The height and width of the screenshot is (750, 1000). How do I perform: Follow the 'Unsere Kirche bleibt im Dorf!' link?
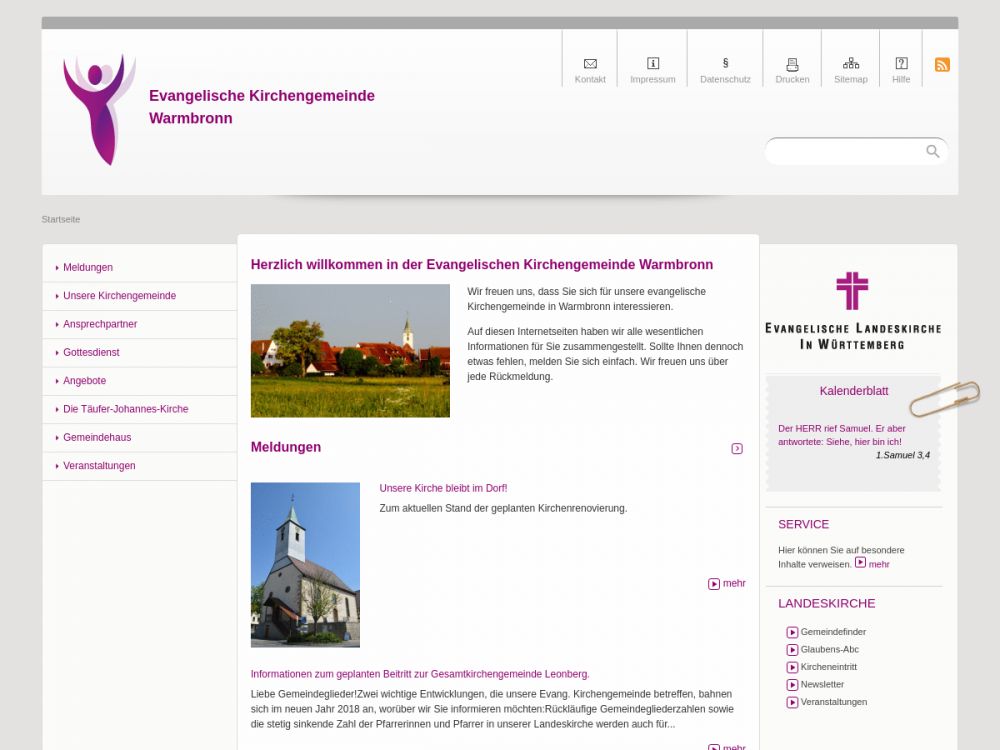point(443,488)
